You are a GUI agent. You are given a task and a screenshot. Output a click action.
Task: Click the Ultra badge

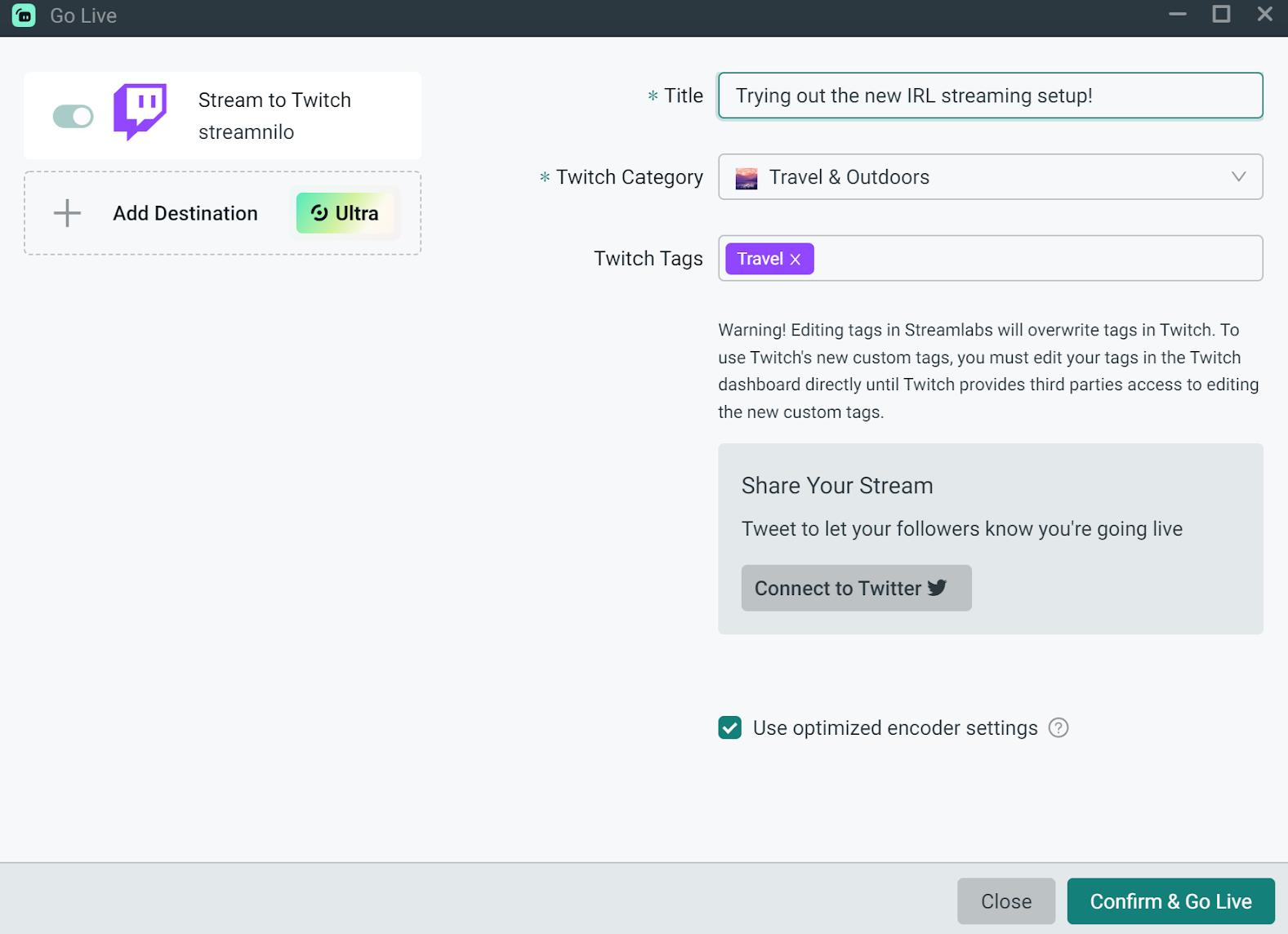coord(344,213)
